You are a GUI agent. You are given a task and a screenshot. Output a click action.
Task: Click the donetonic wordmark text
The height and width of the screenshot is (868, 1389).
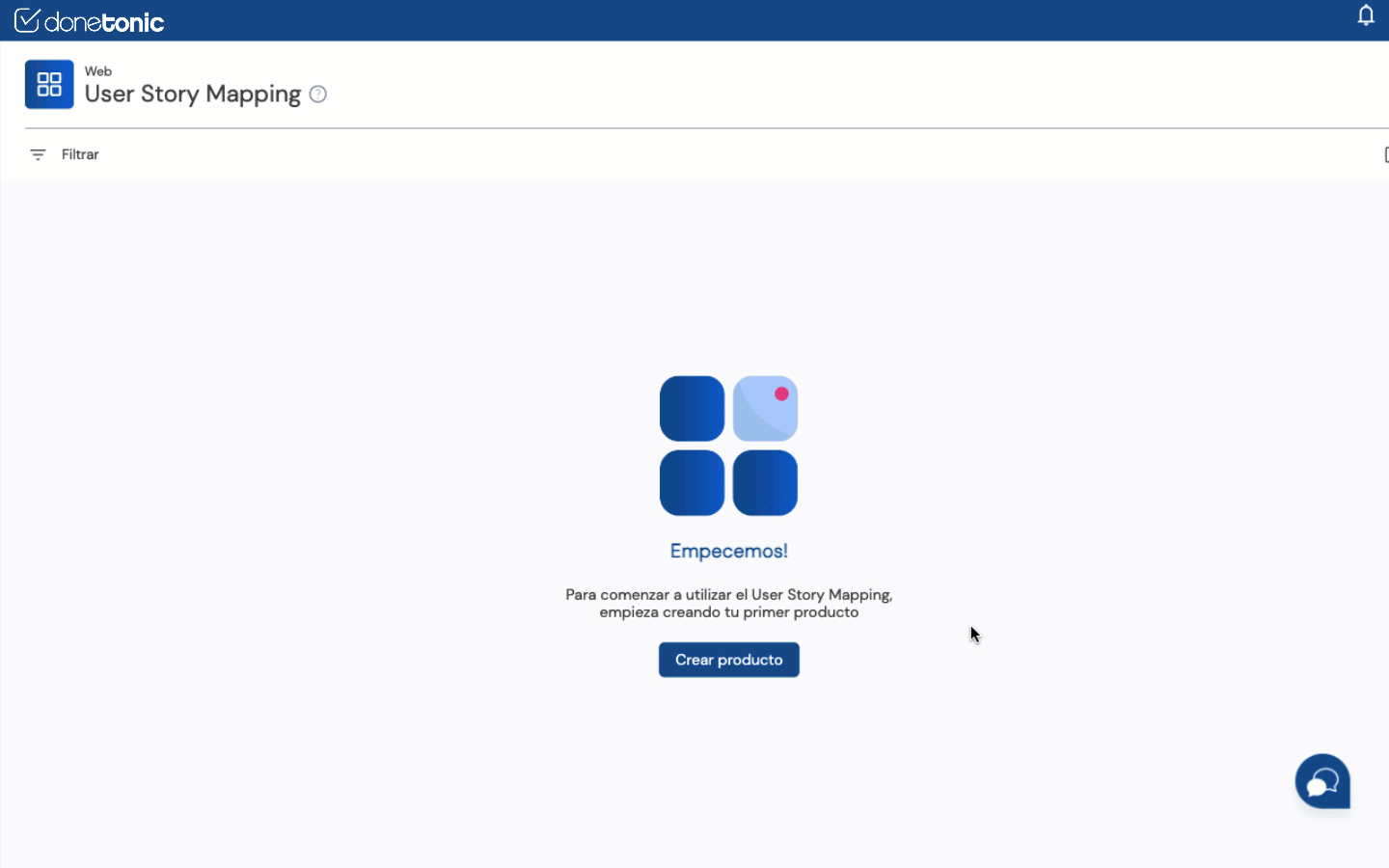(104, 21)
